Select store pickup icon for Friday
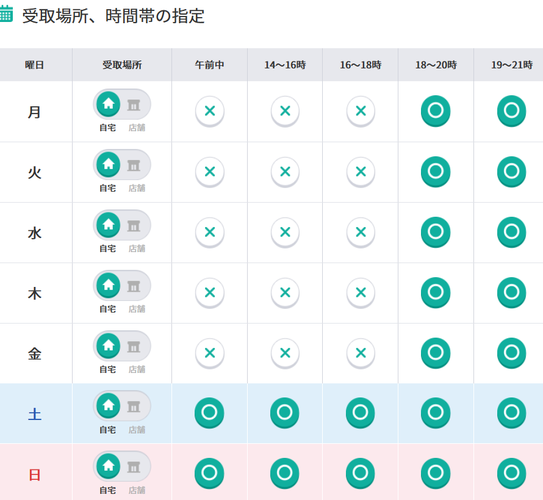This screenshot has width=543, height=500. (x=134, y=347)
